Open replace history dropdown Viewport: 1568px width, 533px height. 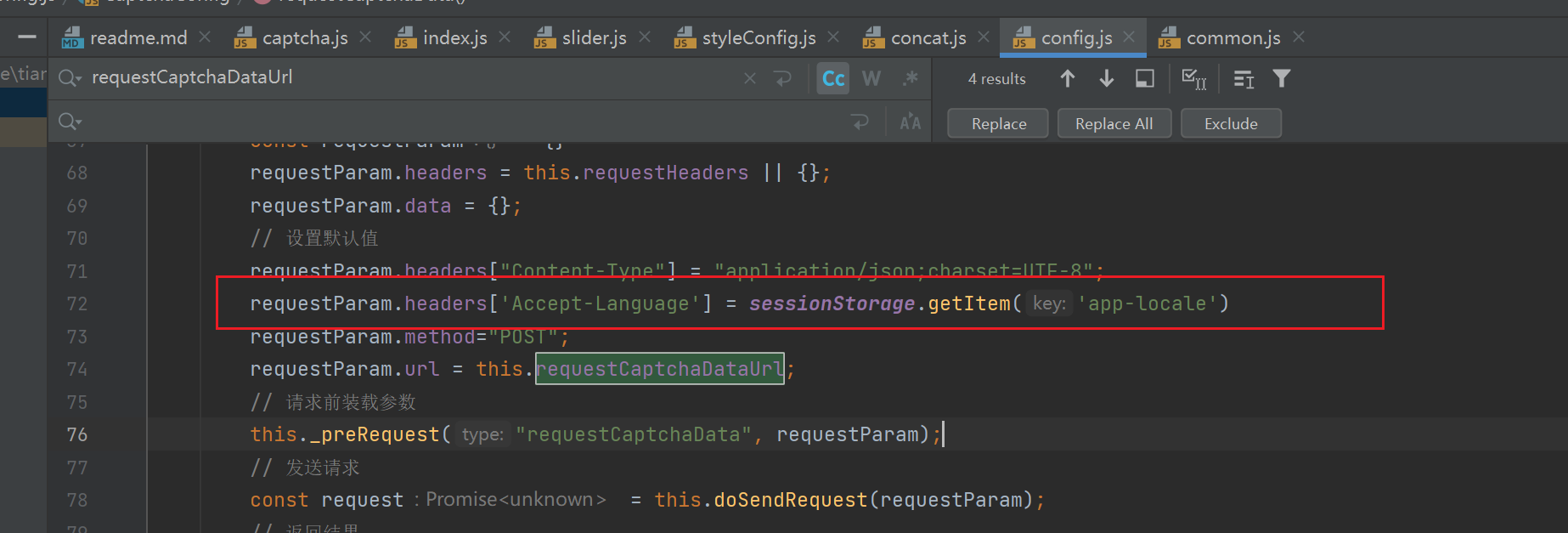70,122
